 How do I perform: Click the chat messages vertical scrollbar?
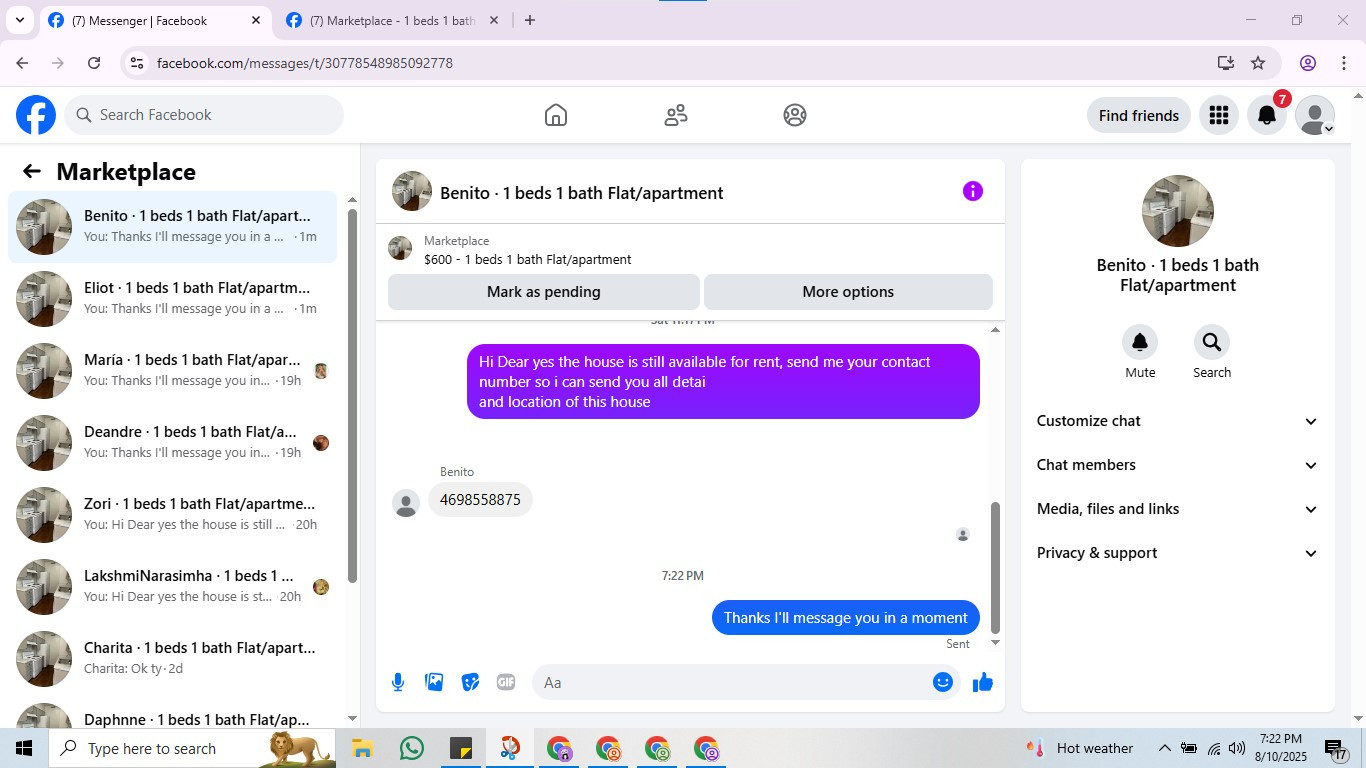coord(995,568)
